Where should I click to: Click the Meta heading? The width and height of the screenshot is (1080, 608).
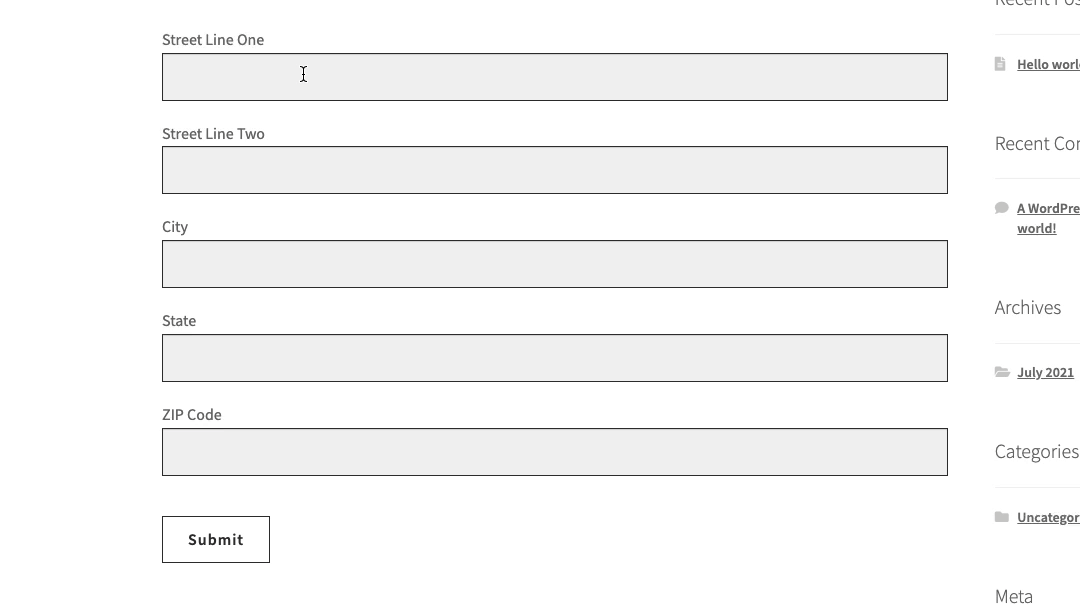(x=1013, y=596)
